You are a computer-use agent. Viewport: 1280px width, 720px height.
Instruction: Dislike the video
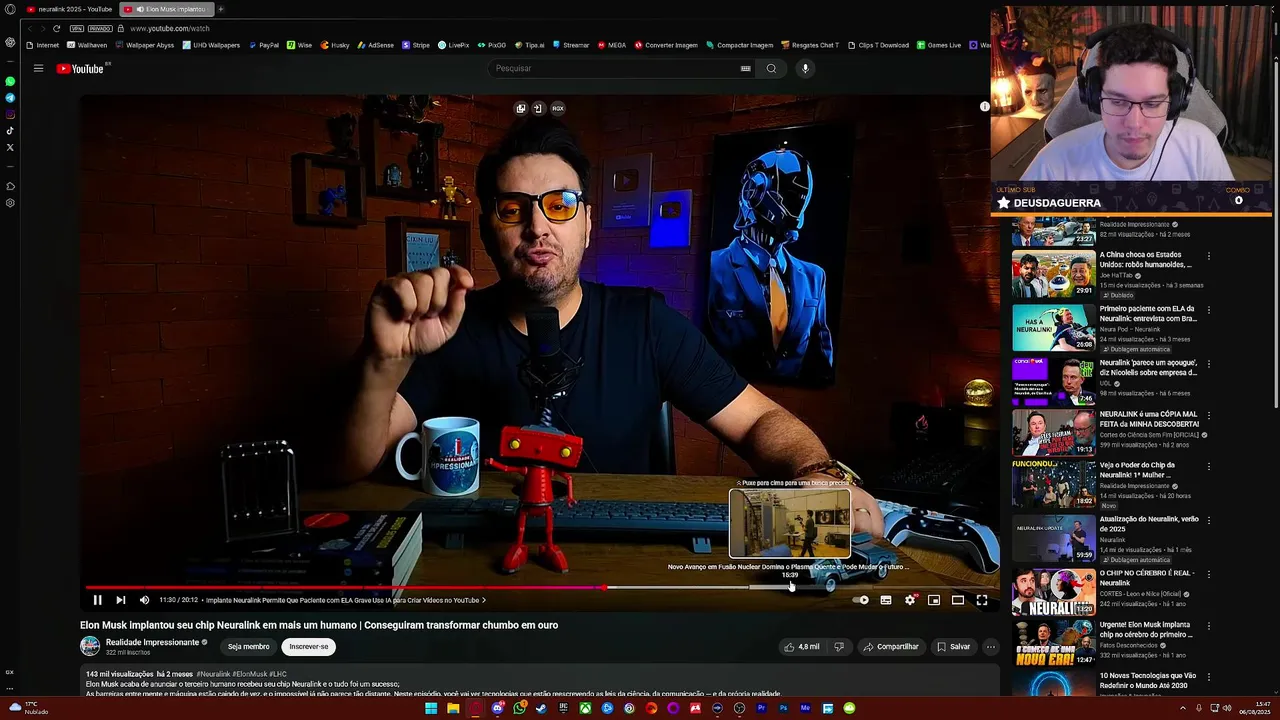click(x=839, y=647)
